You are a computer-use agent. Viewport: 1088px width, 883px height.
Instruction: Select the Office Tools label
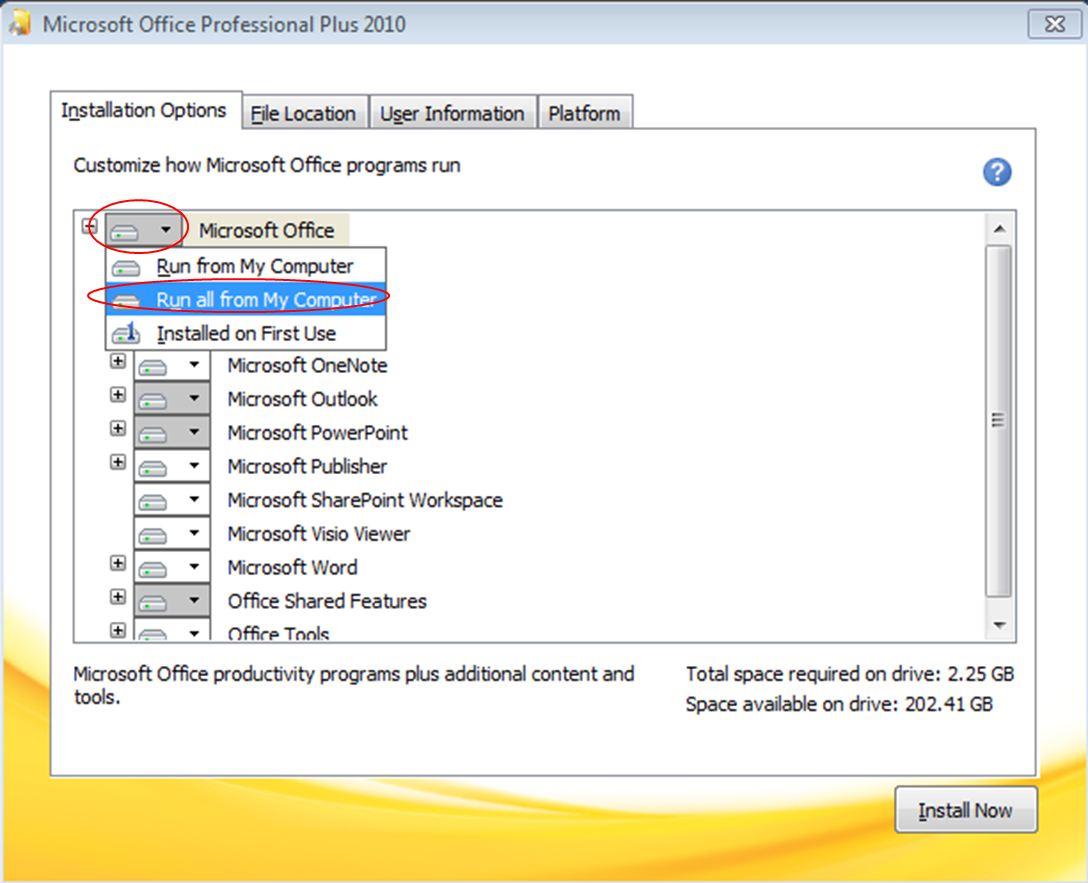(x=278, y=633)
